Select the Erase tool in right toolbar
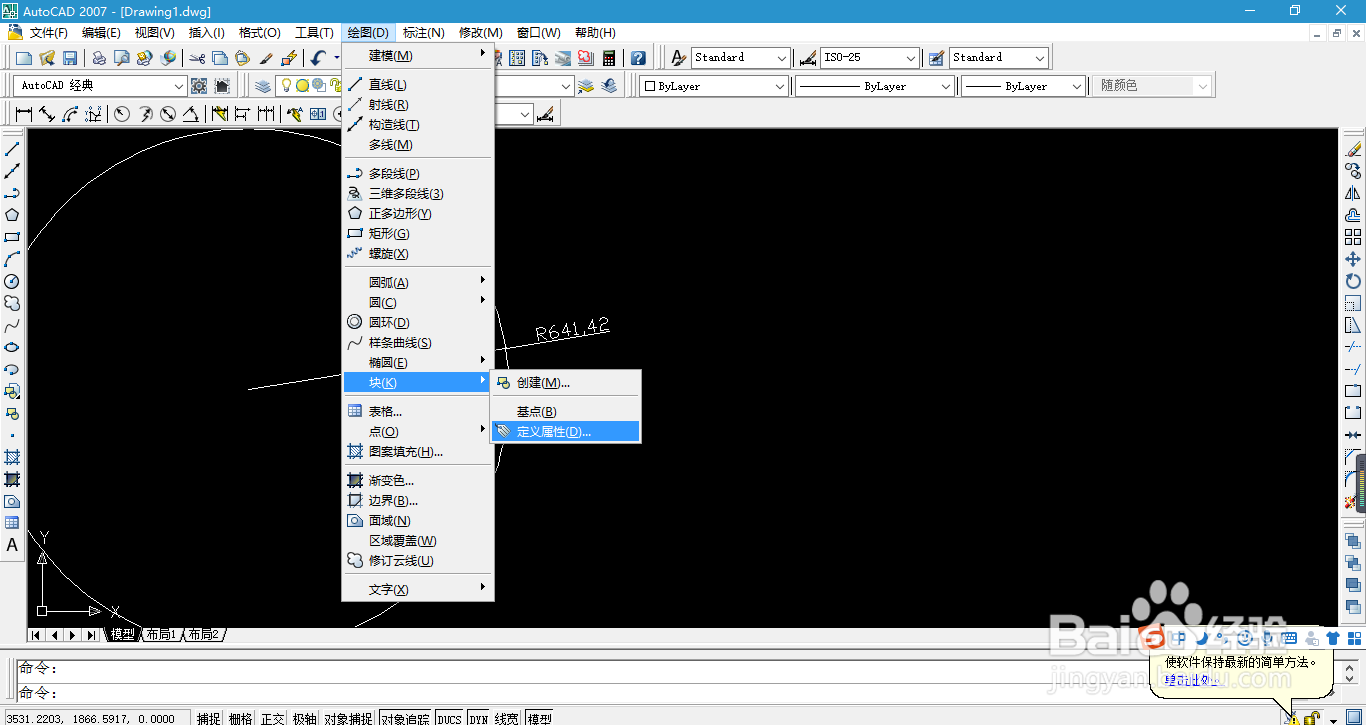The width and height of the screenshot is (1366, 725). 1353,149
